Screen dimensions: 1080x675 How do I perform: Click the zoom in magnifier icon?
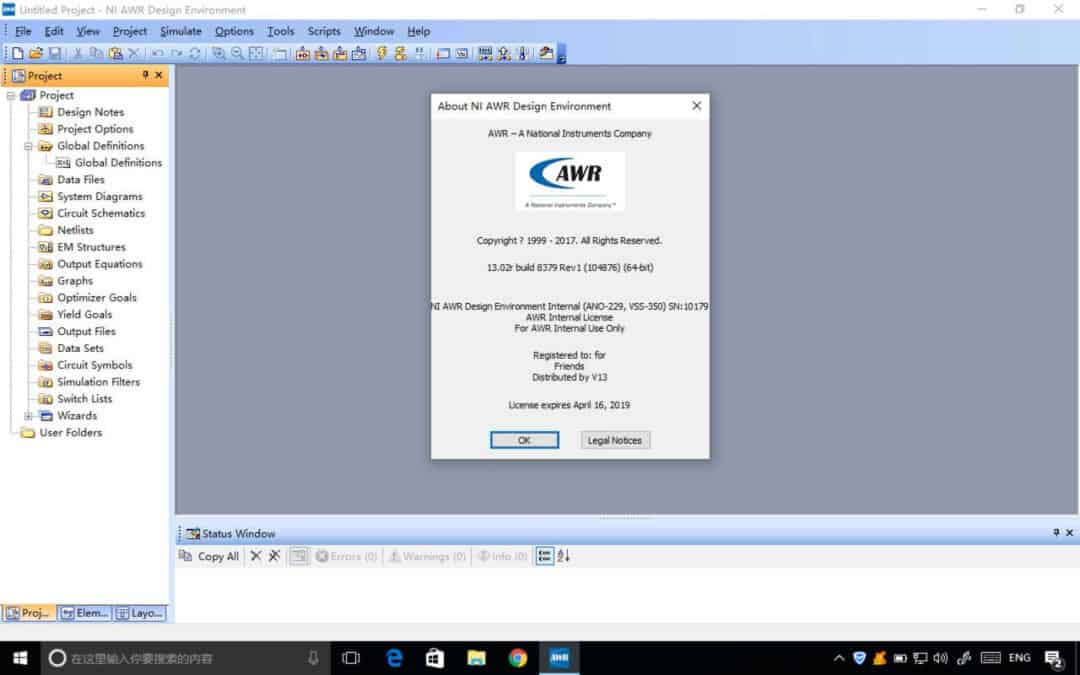[x=219, y=53]
